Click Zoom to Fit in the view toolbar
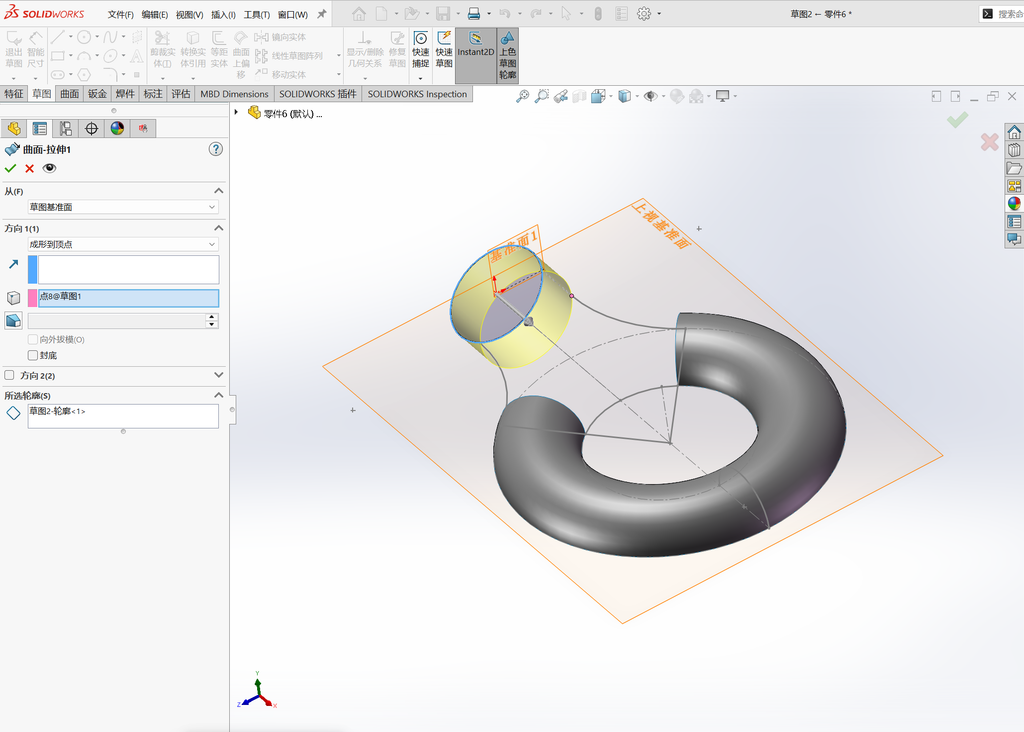Viewport: 1024px width, 732px height. (x=522, y=97)
